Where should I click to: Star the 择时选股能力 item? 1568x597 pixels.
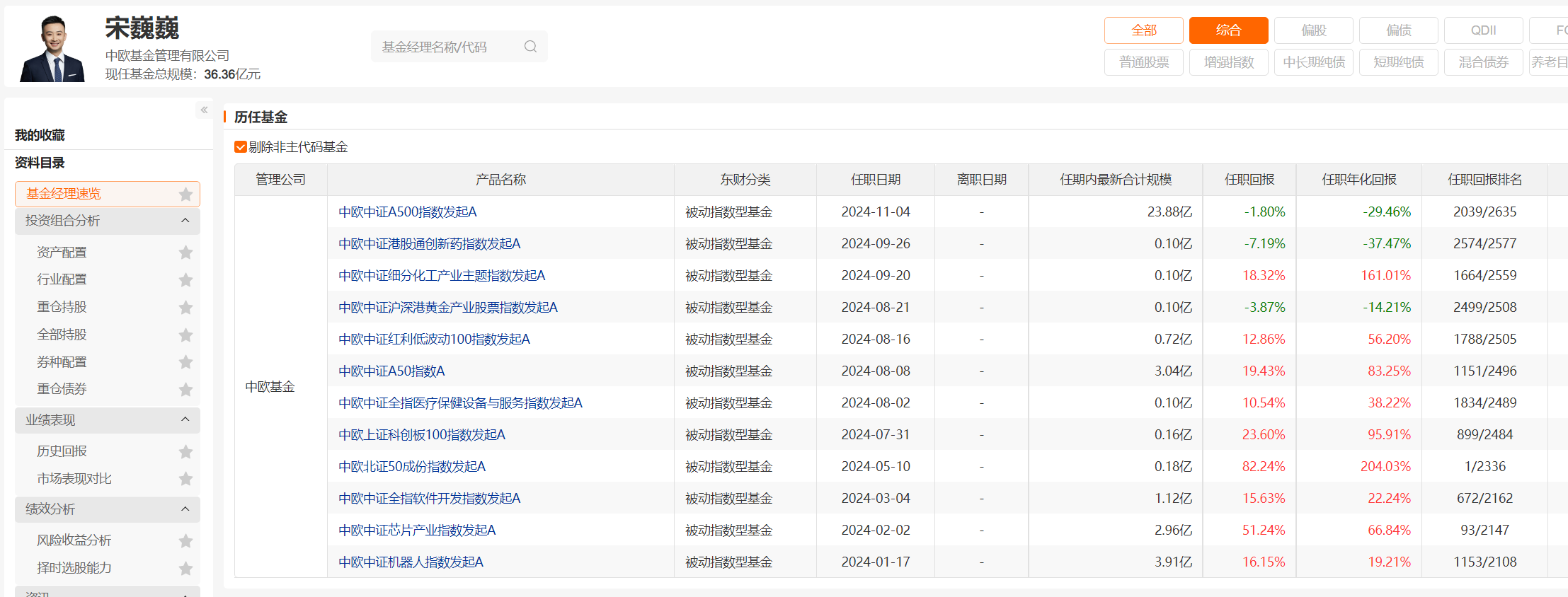tap(185, 568)
